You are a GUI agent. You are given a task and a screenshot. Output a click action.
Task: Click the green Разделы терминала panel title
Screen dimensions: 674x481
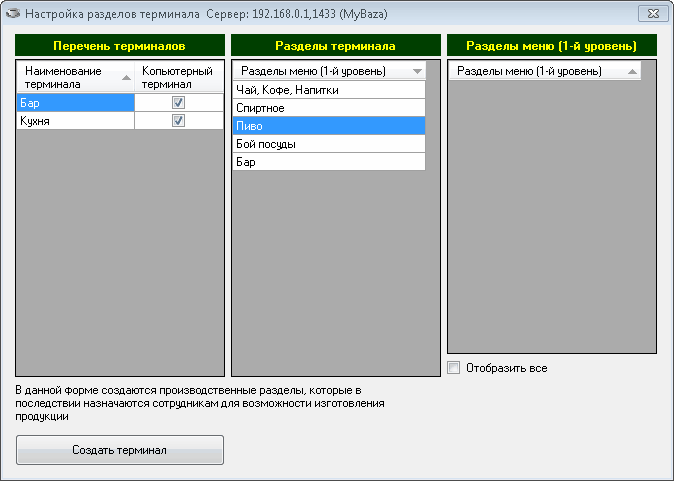tap(334, 46)
